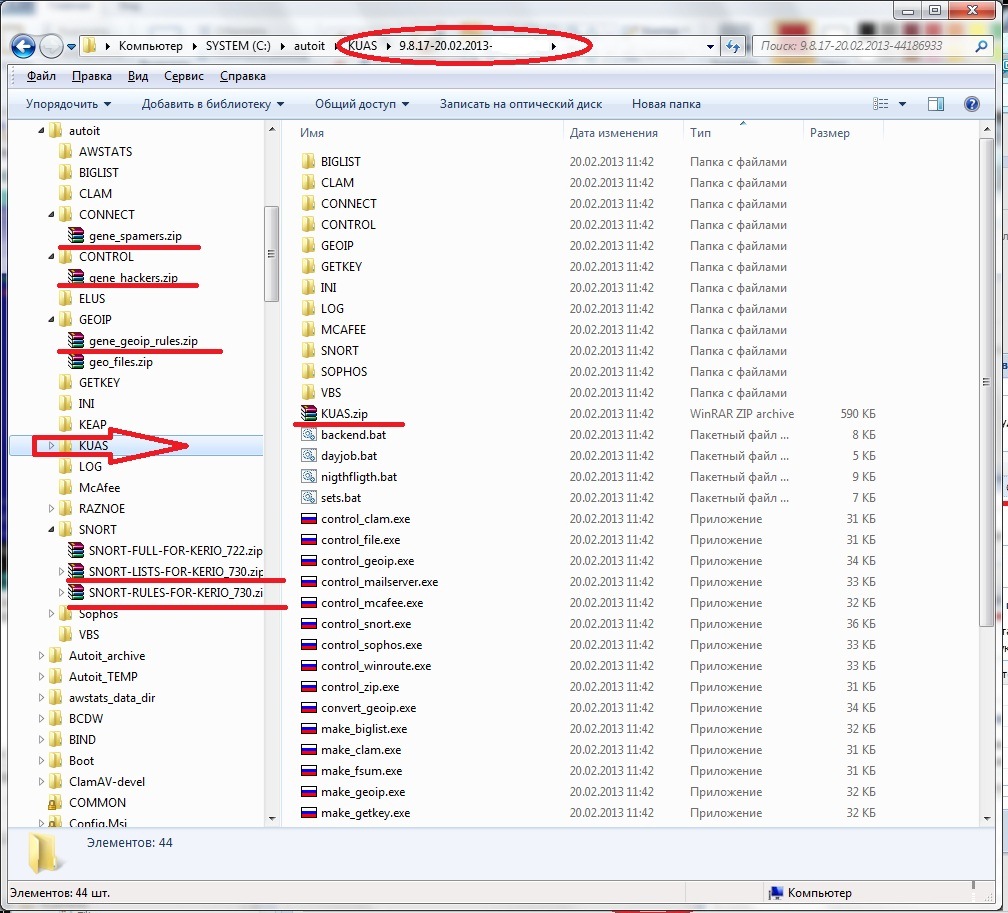Open the help question mark icon

pos(971,104)
